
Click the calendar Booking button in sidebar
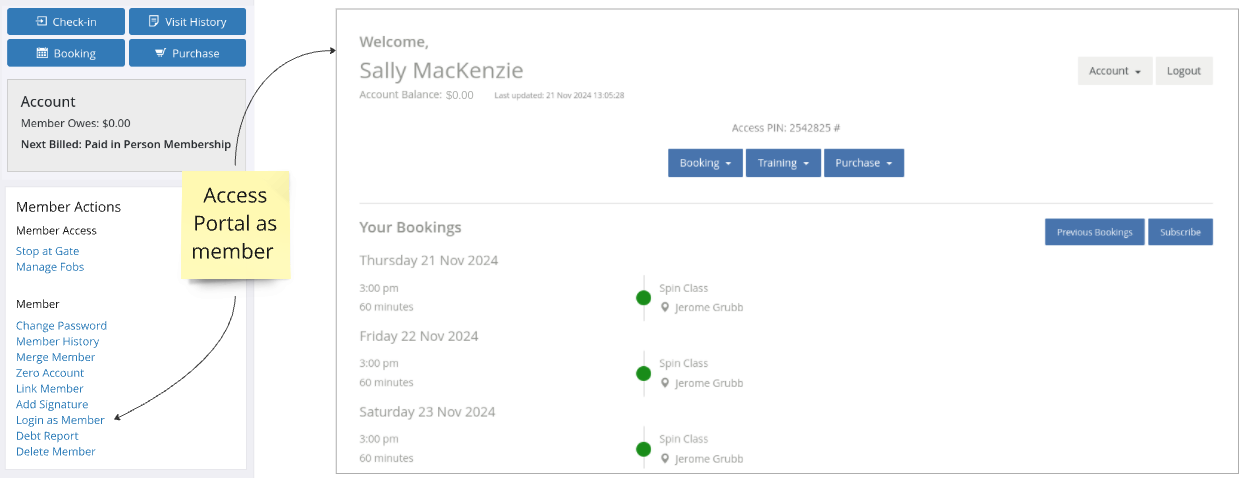click(66, 53)
